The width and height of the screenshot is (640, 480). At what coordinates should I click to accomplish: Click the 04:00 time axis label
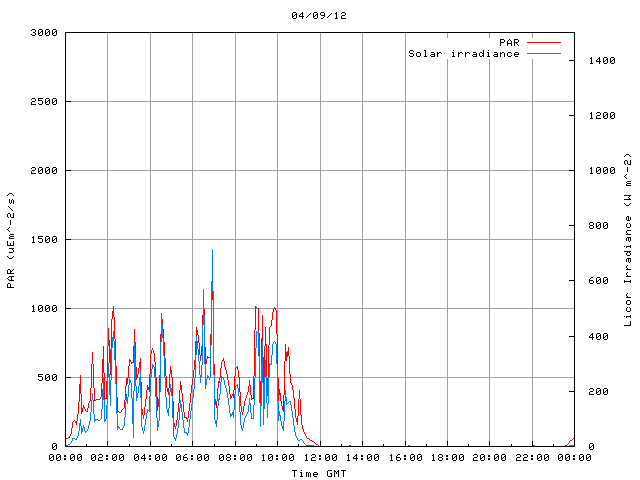150,458
